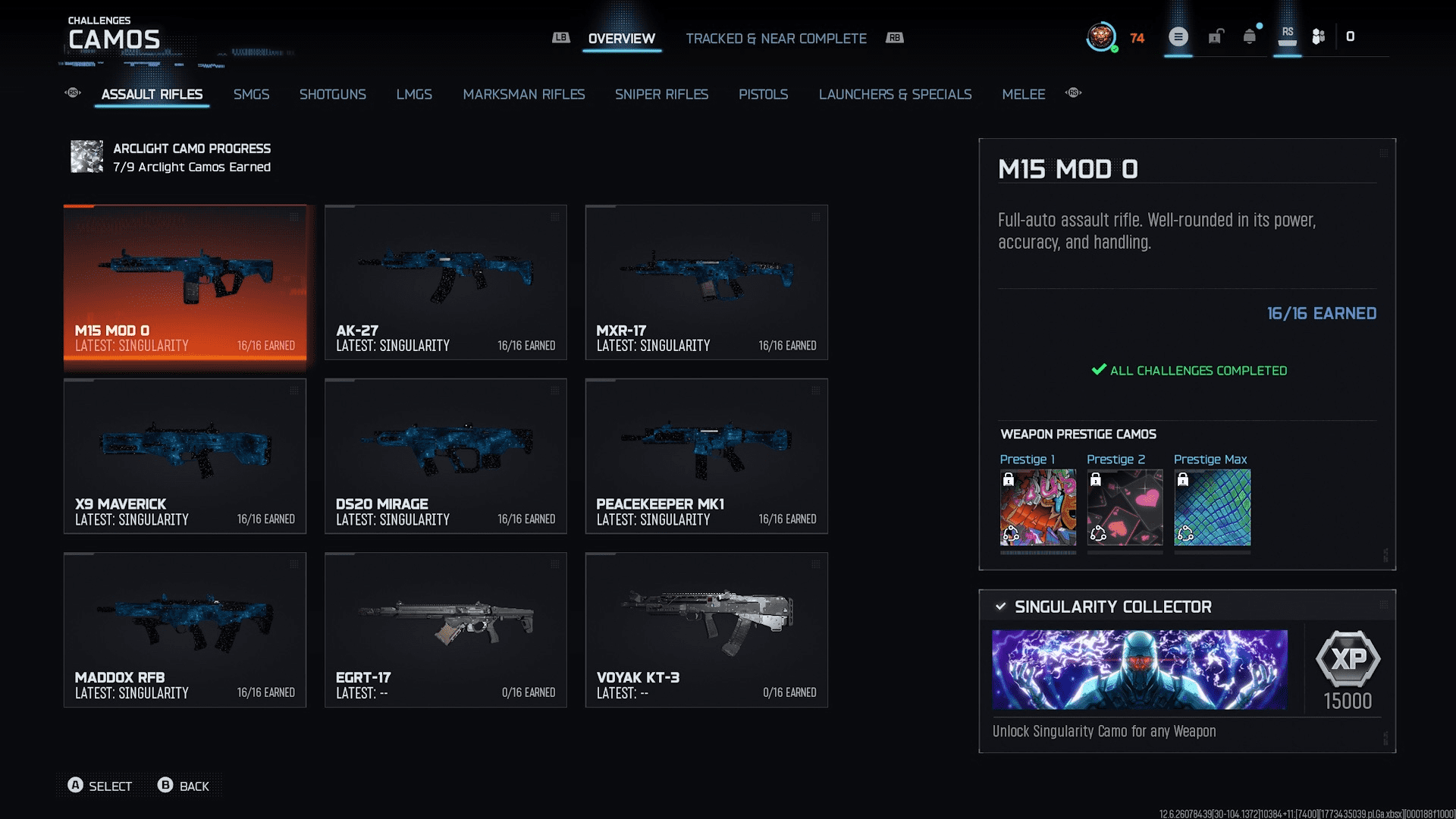Click the Singularity Collector checkmark

[x=1001, y=607]
